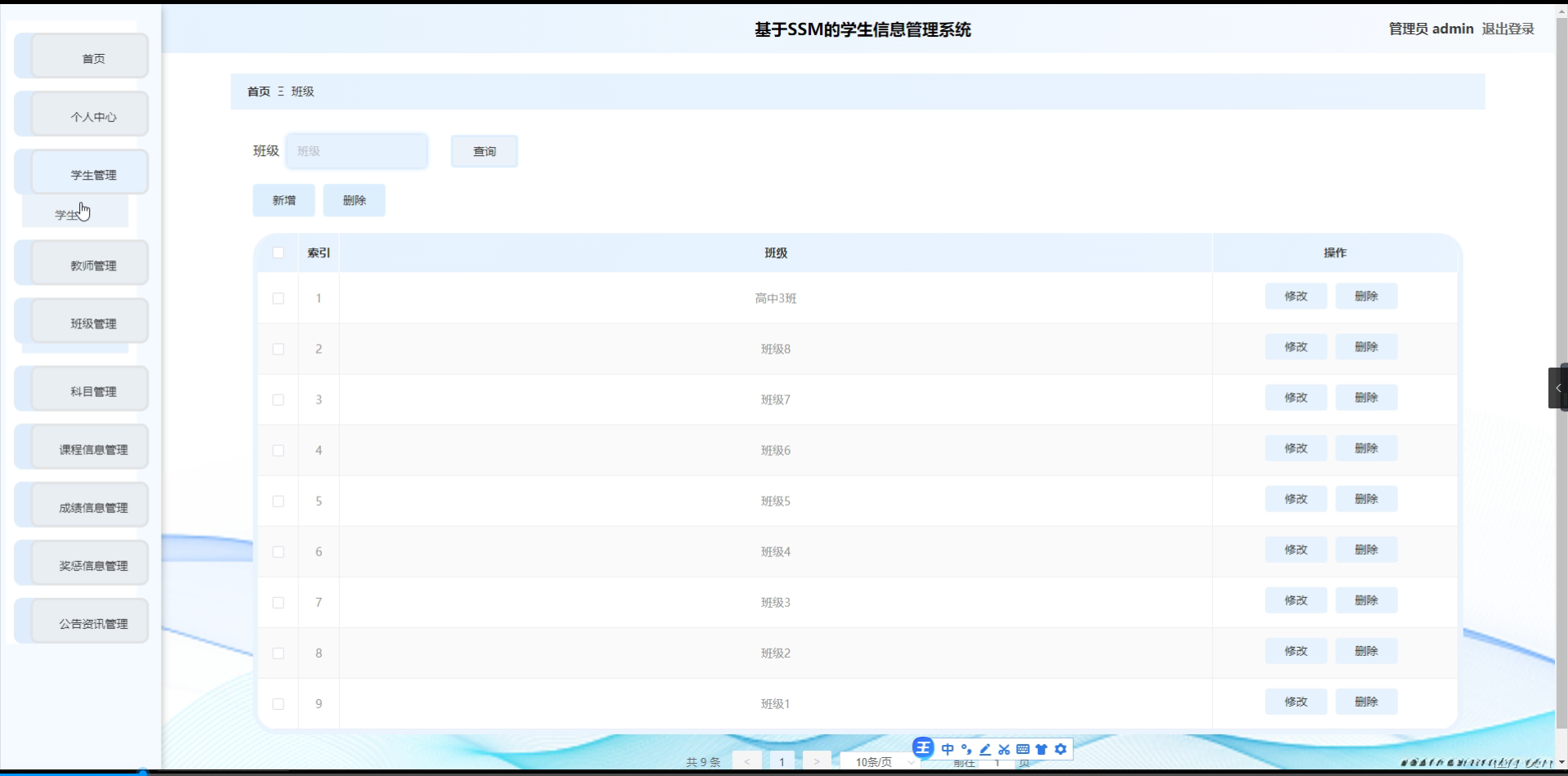Click 修改 for 班级1
Viewport: 1568px width, 776px height.
(1296, 701)
